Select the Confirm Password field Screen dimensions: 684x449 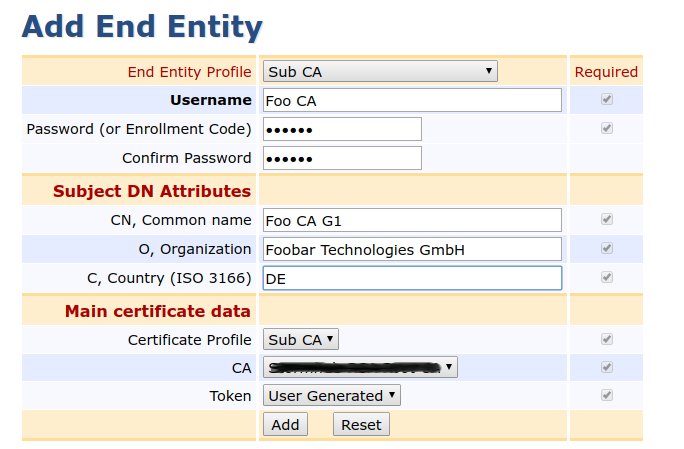(342, 158)
